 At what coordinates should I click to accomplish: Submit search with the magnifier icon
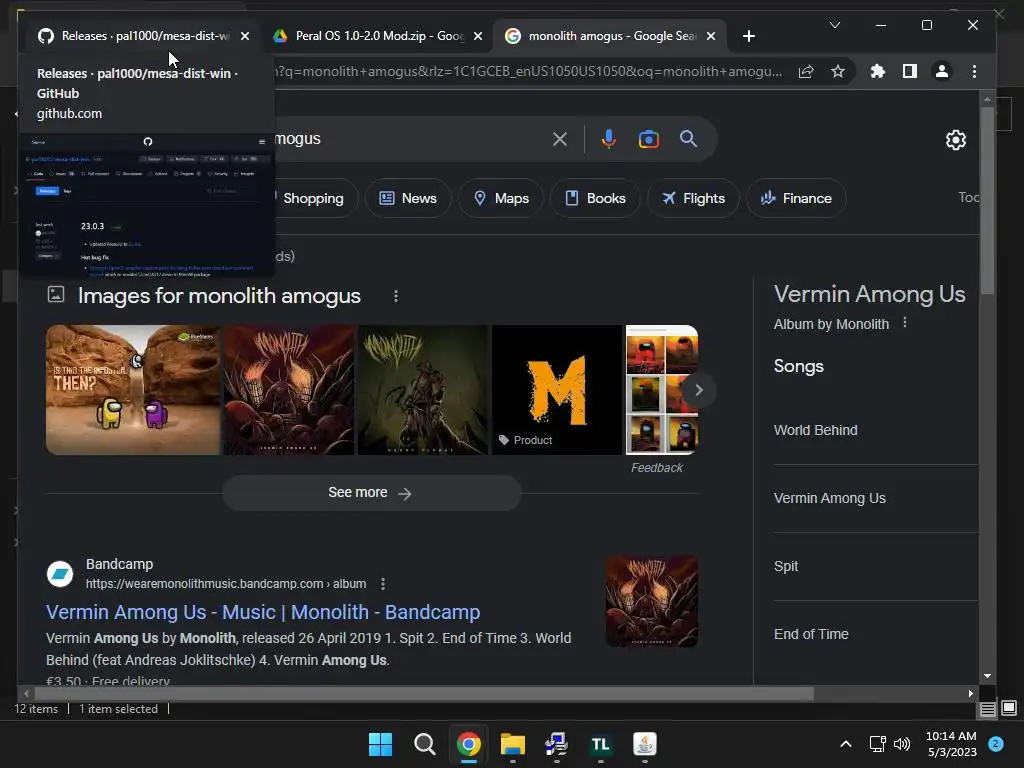[688, 138]
